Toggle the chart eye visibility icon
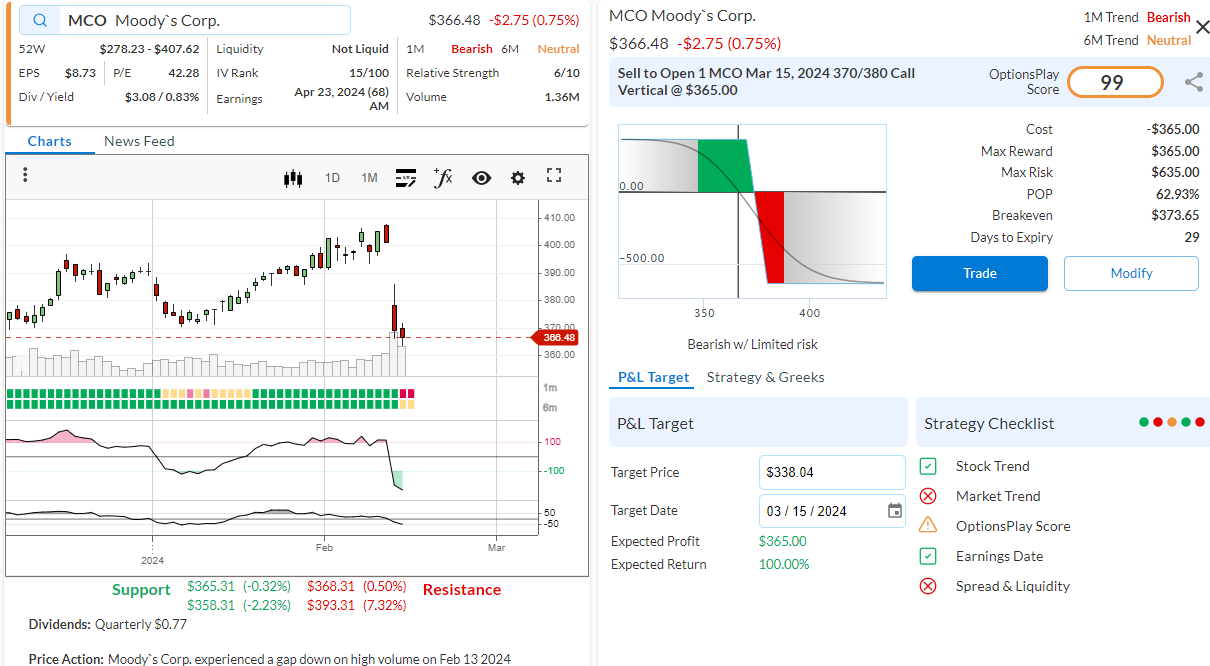Viewport: 1210px width, 666px height. click(x=481, y=178)
